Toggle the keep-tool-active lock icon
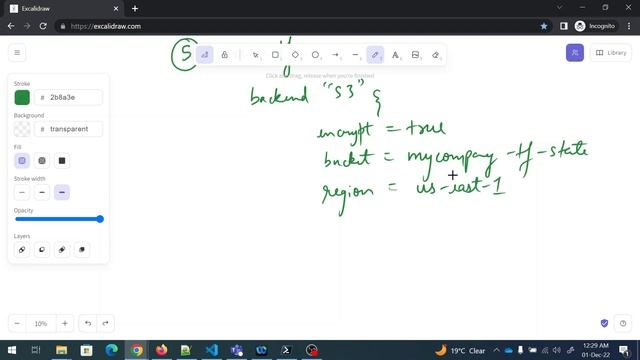The image size is (640, 360). click(224, 55)
